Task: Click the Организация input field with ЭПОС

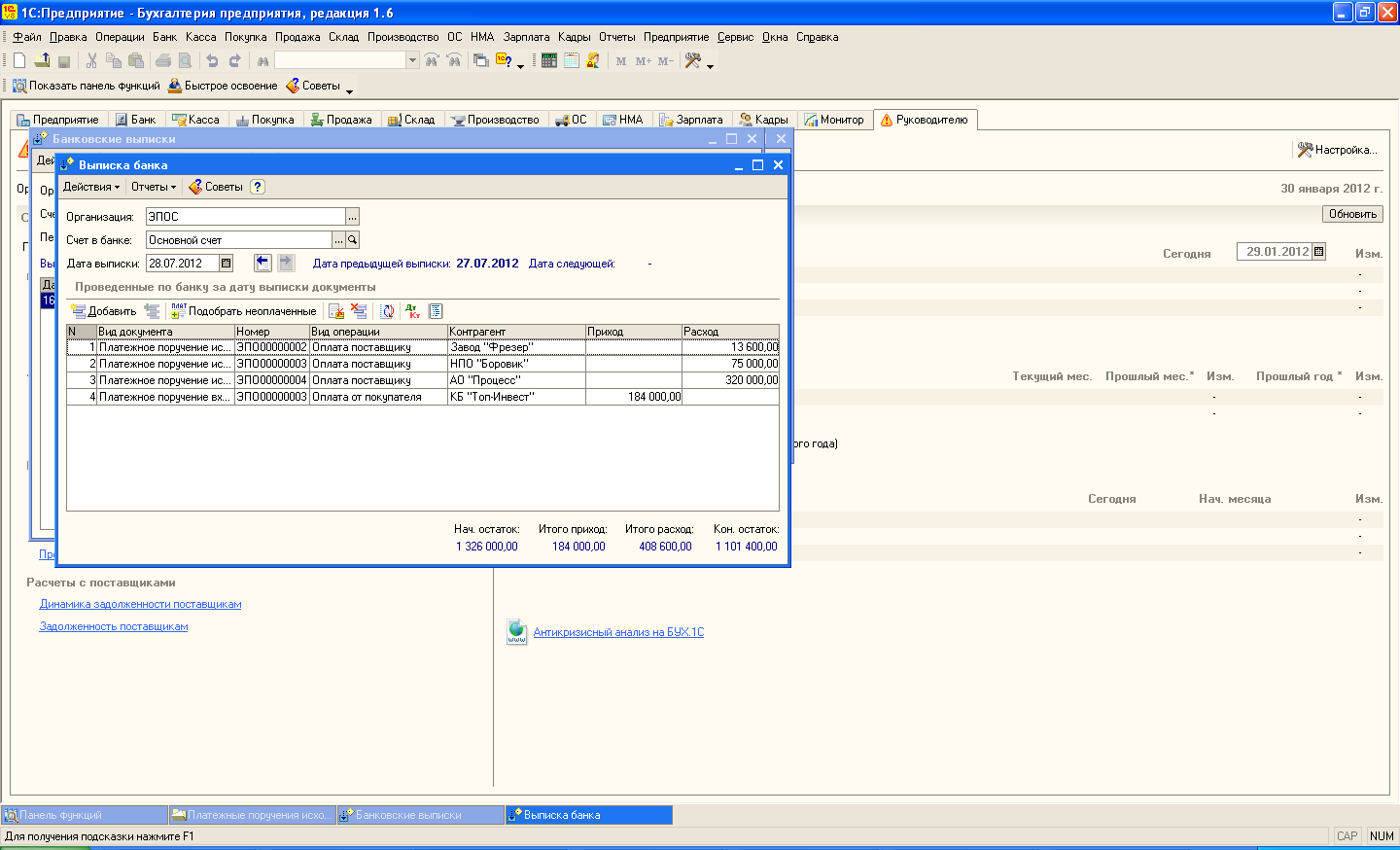Action: click(246, 217)
